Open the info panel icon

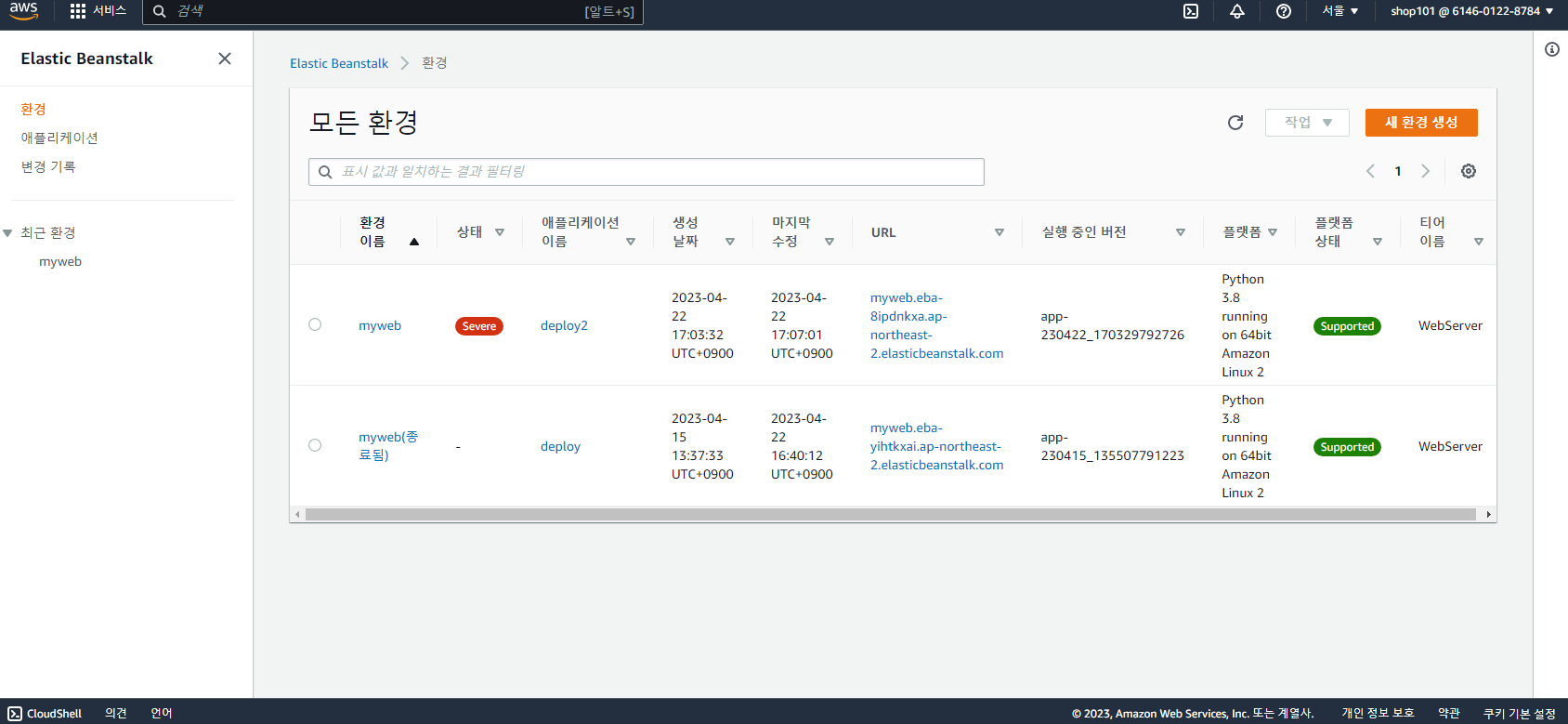coord(1552,49)
